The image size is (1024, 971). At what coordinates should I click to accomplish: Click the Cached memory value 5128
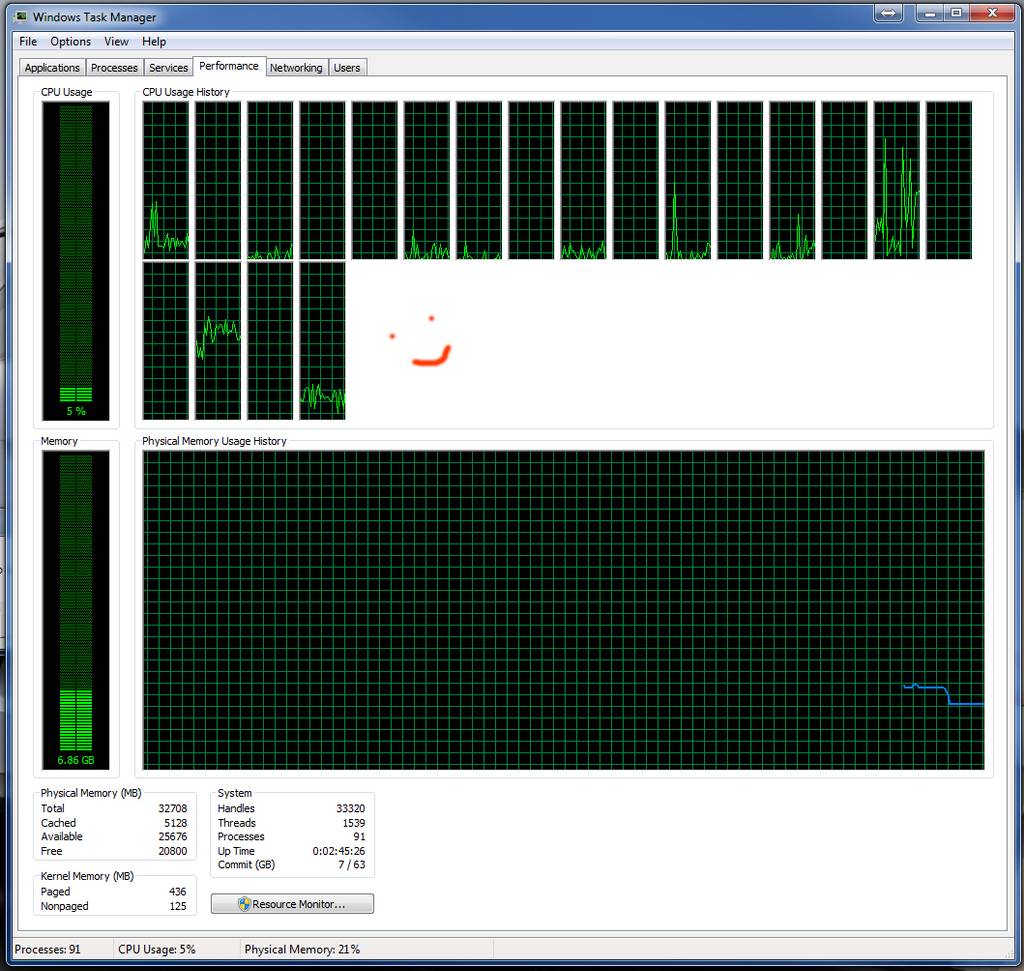(x=176, y=823)
